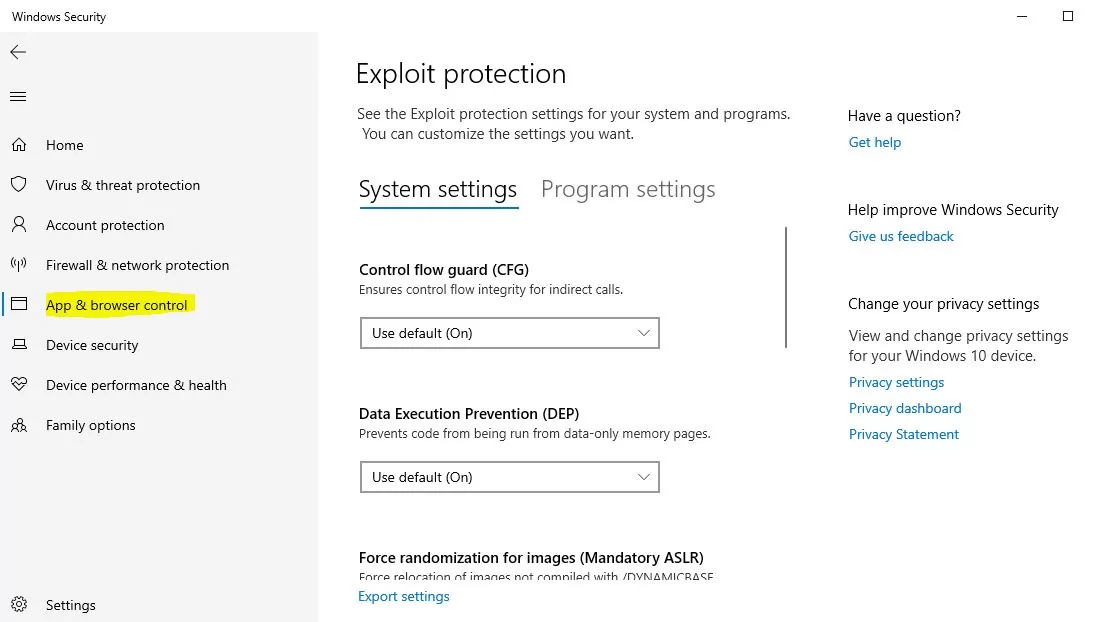Viewport: 1104px width, 622px height.
Task: Click the Control flow guard (CFG) label
Action: click(444, 270)
